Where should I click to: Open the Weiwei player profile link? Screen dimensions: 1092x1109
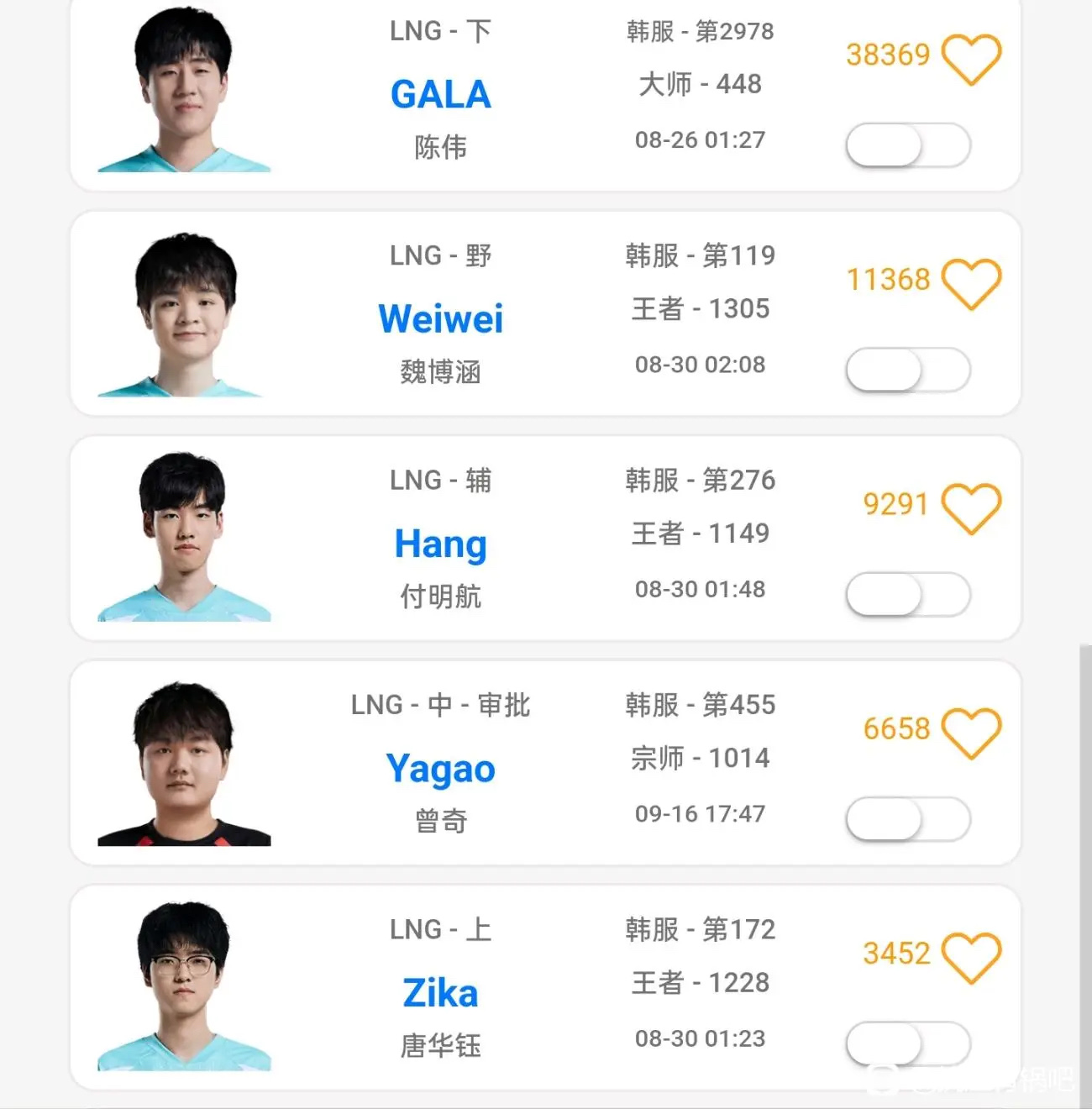point(441,319)
